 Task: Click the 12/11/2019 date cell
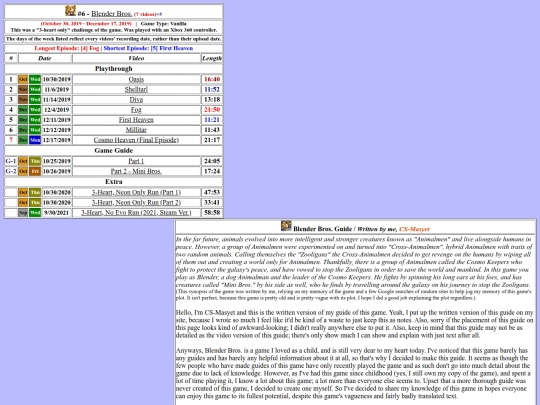pyautogui.click(x=56, y=120)
